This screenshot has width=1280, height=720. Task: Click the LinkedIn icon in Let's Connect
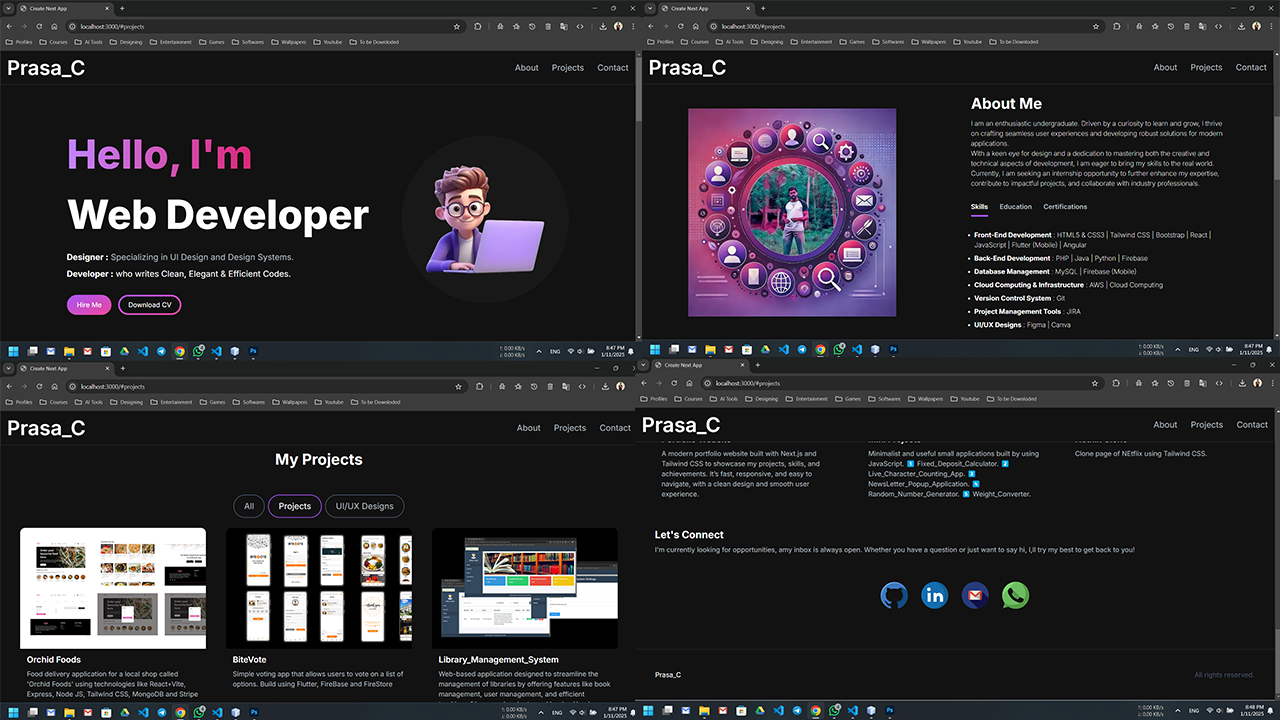click(x=934, y=595)
